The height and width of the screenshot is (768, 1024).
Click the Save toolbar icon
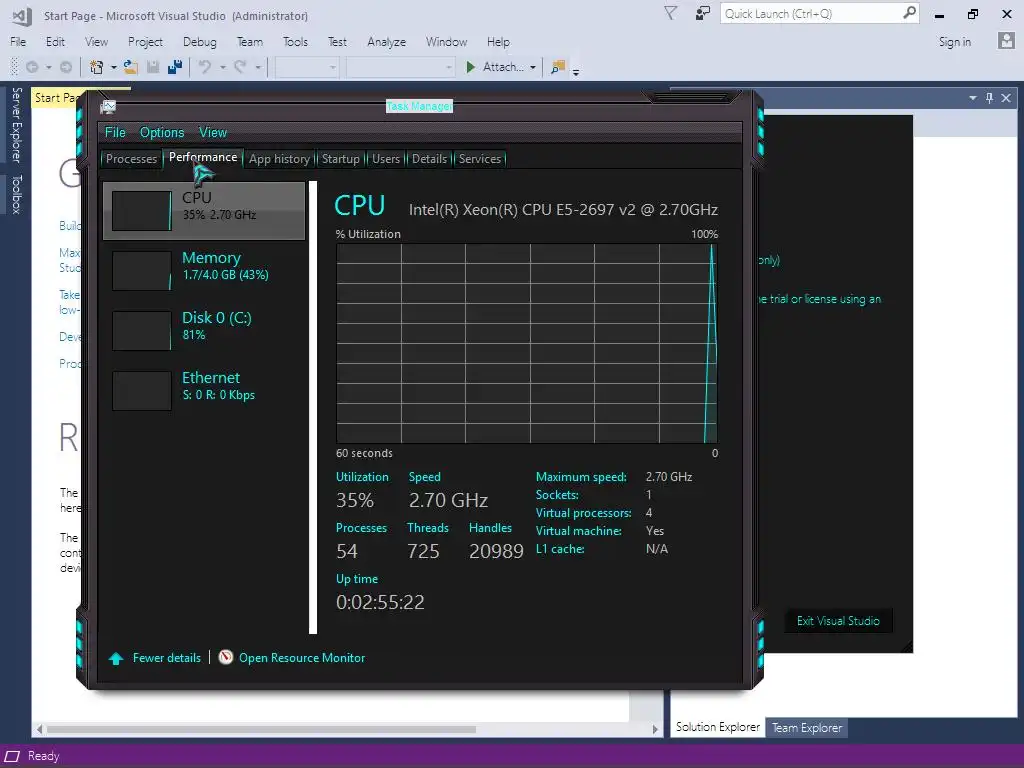pyautogui.click(x=153, y=67)
